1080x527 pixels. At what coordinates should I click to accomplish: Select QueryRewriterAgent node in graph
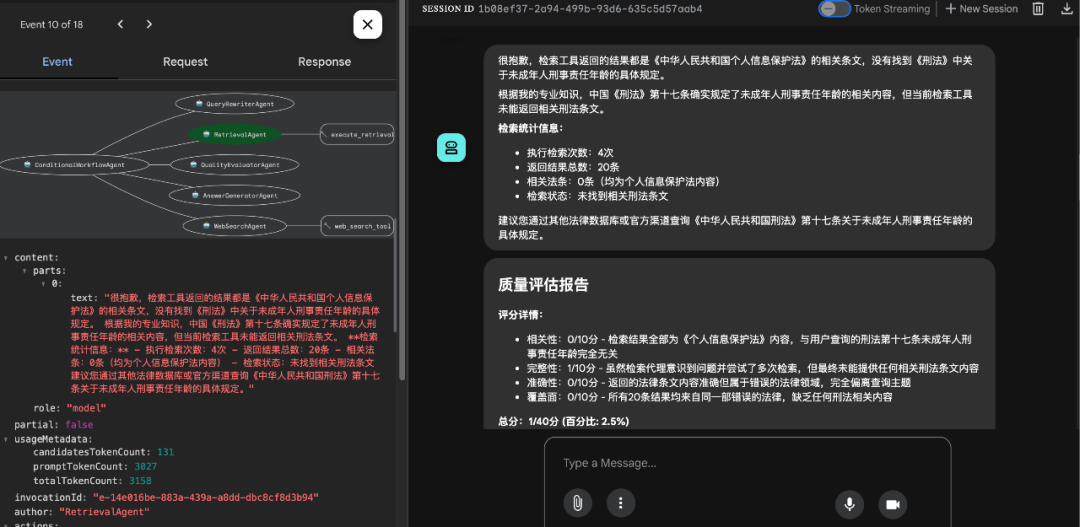235,104
